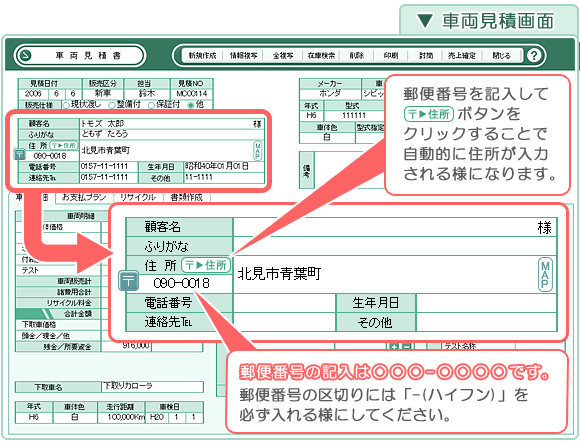580x445 pixels.
Task: Open MAP from the enlarged address view
Action: (x=545, y=275)
